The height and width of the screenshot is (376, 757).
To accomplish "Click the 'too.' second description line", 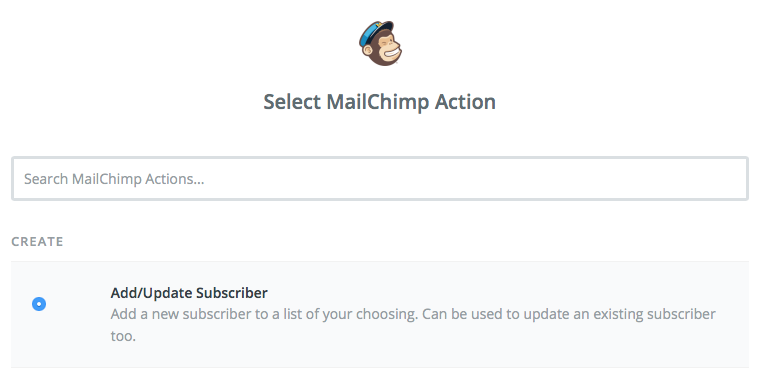I will [x=123, y=336].
